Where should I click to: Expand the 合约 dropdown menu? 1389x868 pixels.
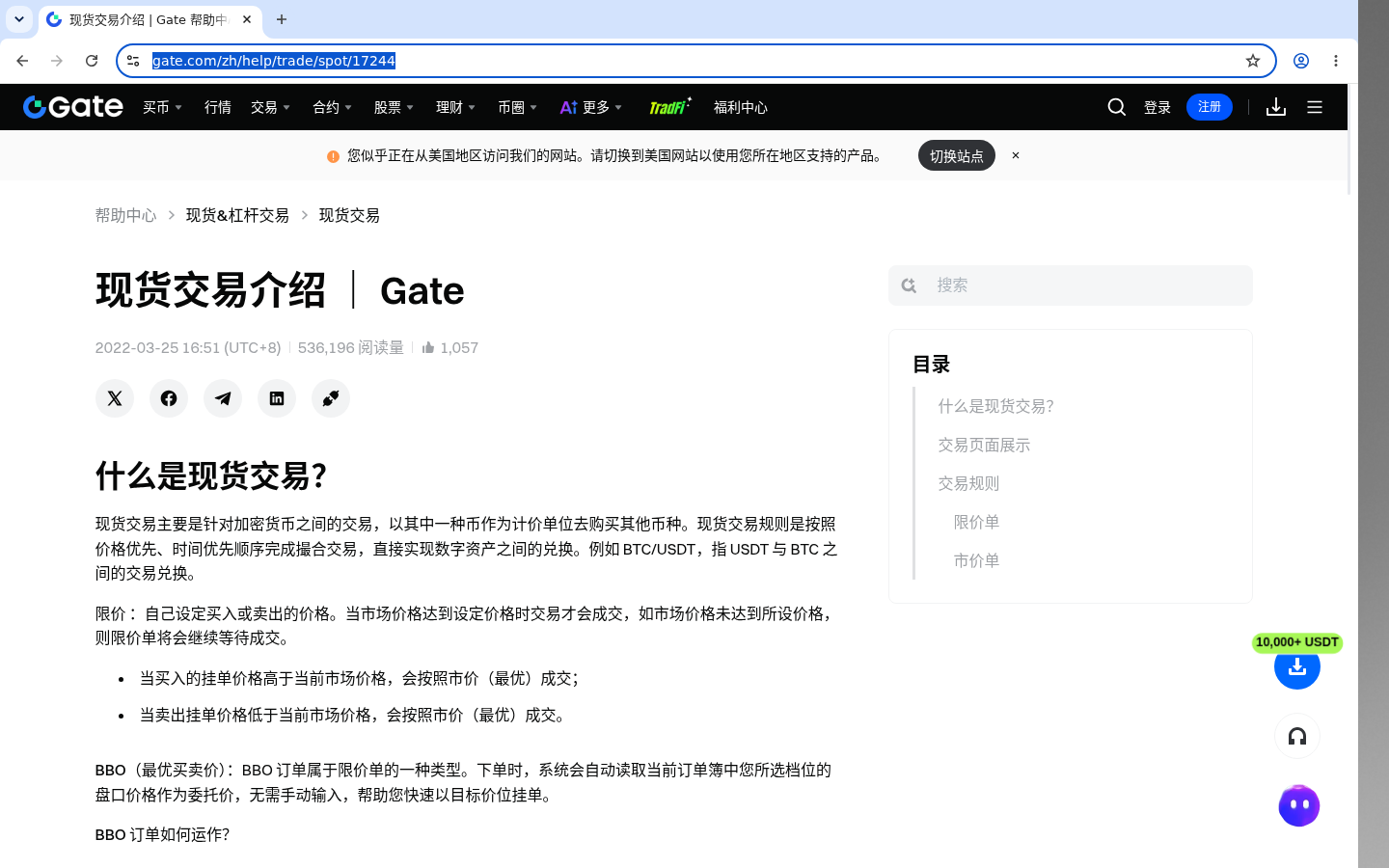pos(333,107)
